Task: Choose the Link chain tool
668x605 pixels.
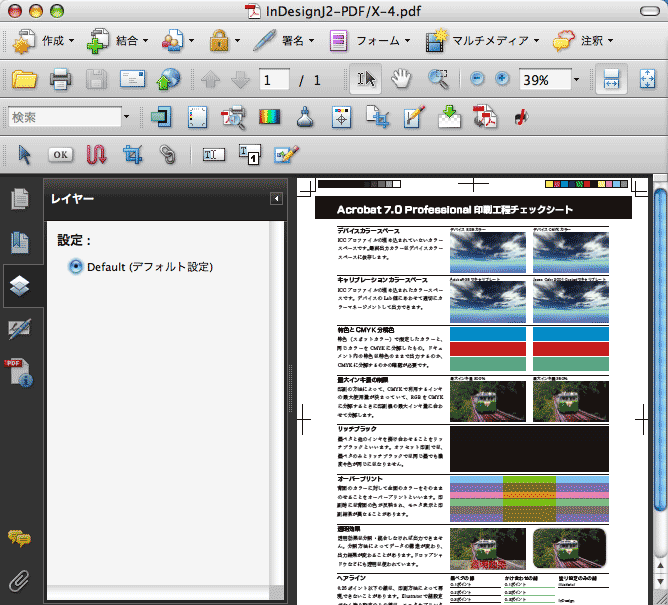Action: pos(168,155)
